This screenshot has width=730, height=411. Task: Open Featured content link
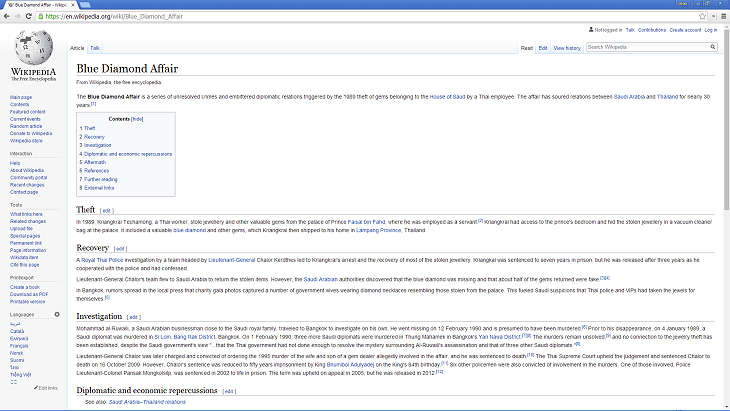28,112
